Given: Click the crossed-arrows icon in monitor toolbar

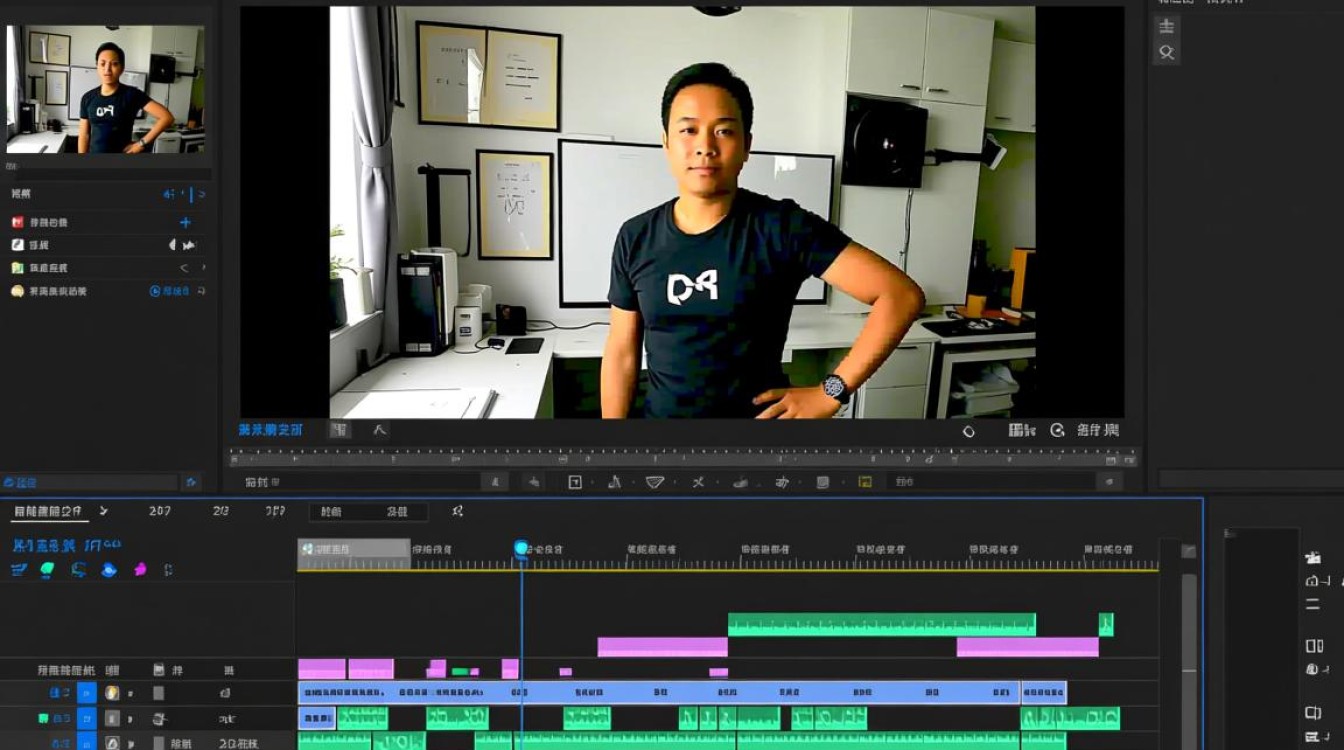Looking at the screenshot, I should 698,482.
